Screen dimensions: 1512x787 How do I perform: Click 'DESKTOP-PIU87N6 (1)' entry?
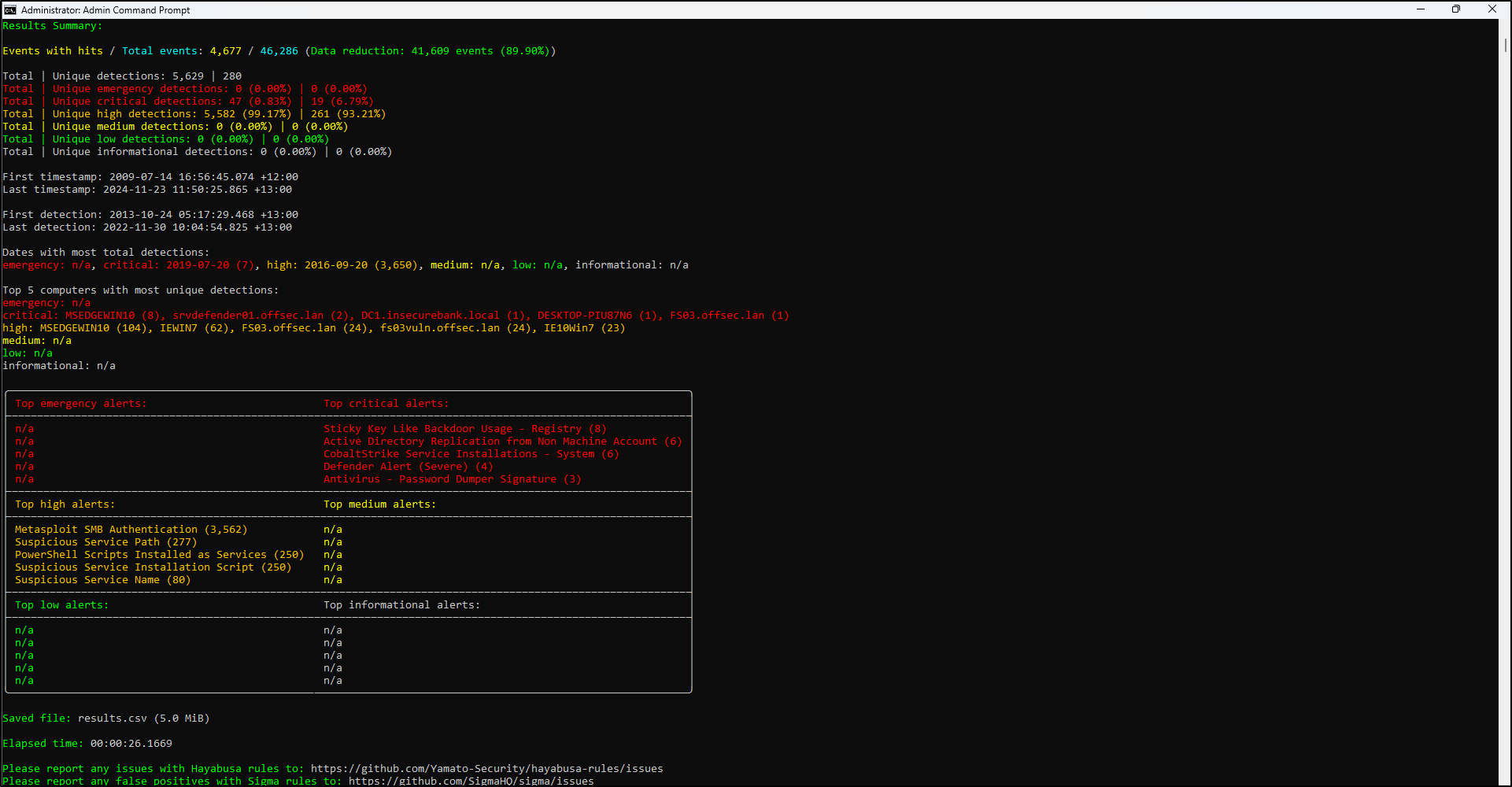(x=597, y=316)
